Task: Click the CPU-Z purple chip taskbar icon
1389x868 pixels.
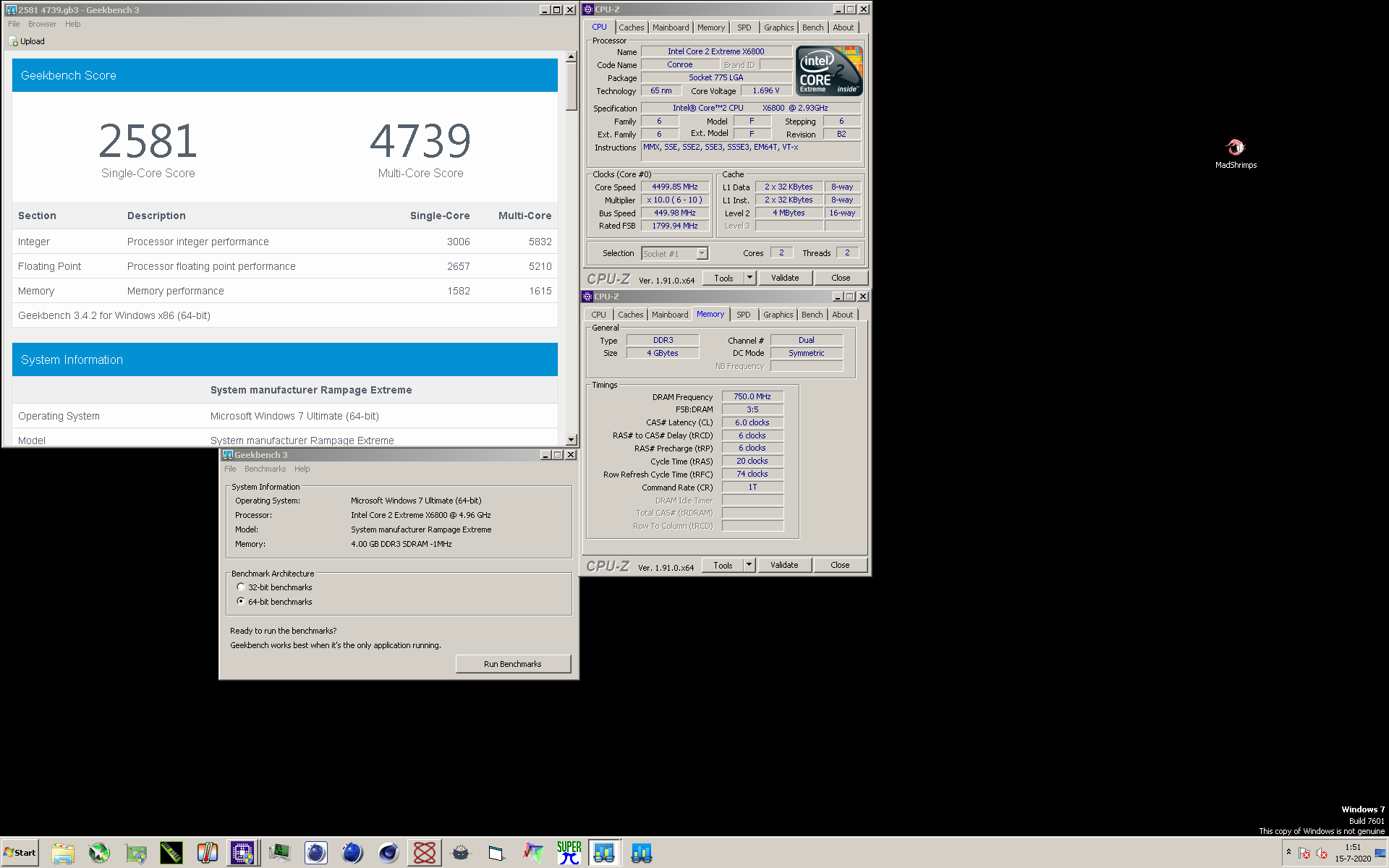Action: click(242, 854)
